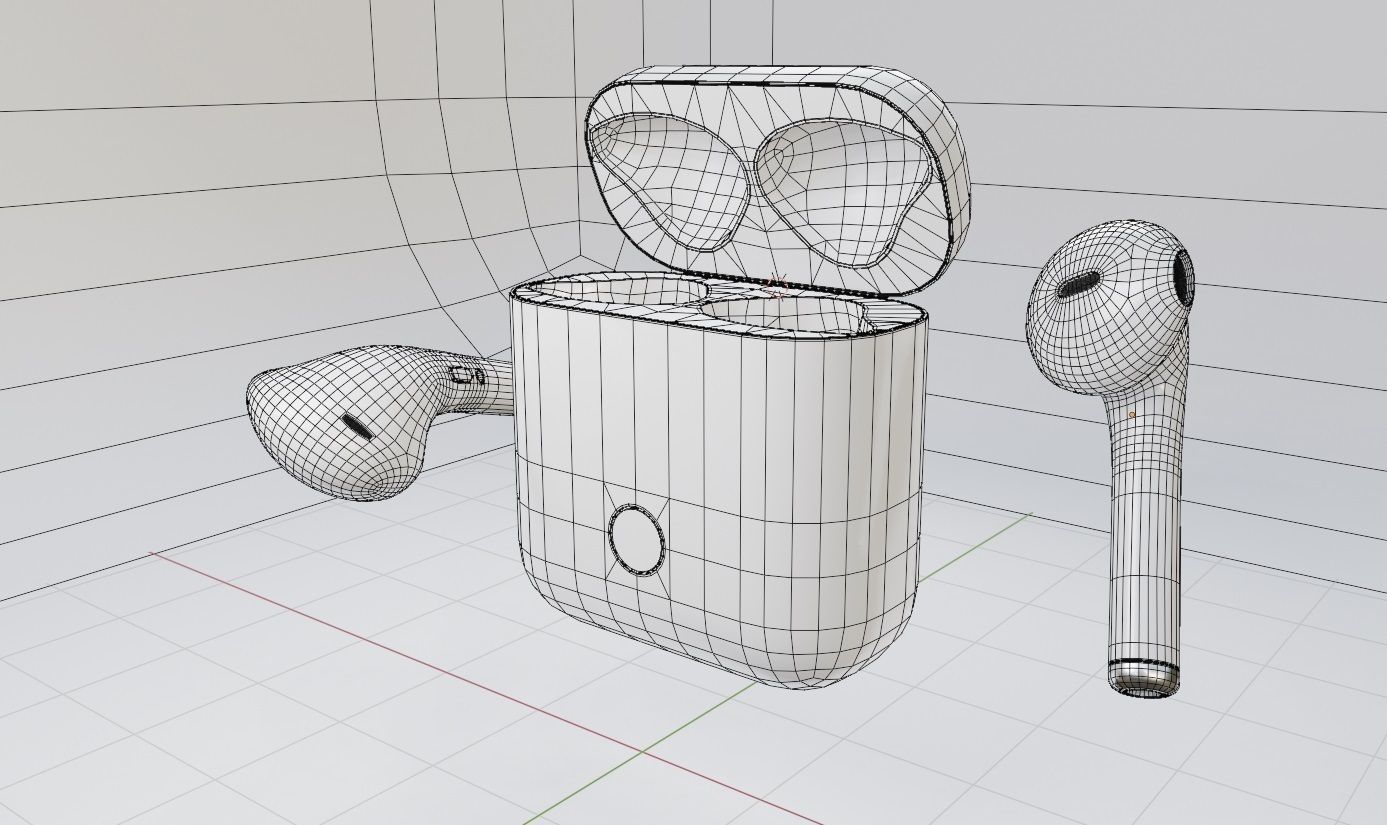Click the dark oval speaker slot on upright earbud
Screen dimensions: 1387x825
click(x=1078, y=284)
